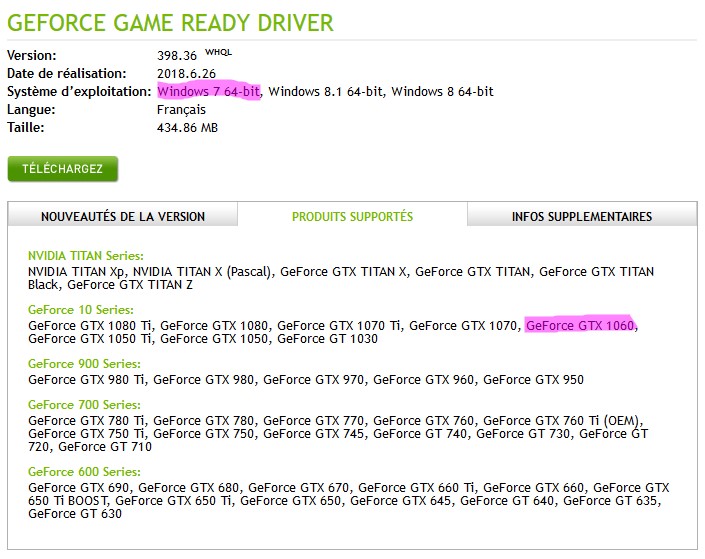Open the NOUVEAUTÉS DE LA VERSION tab
The height and width of the screenshot is (559, 705).
pos(123,216)
